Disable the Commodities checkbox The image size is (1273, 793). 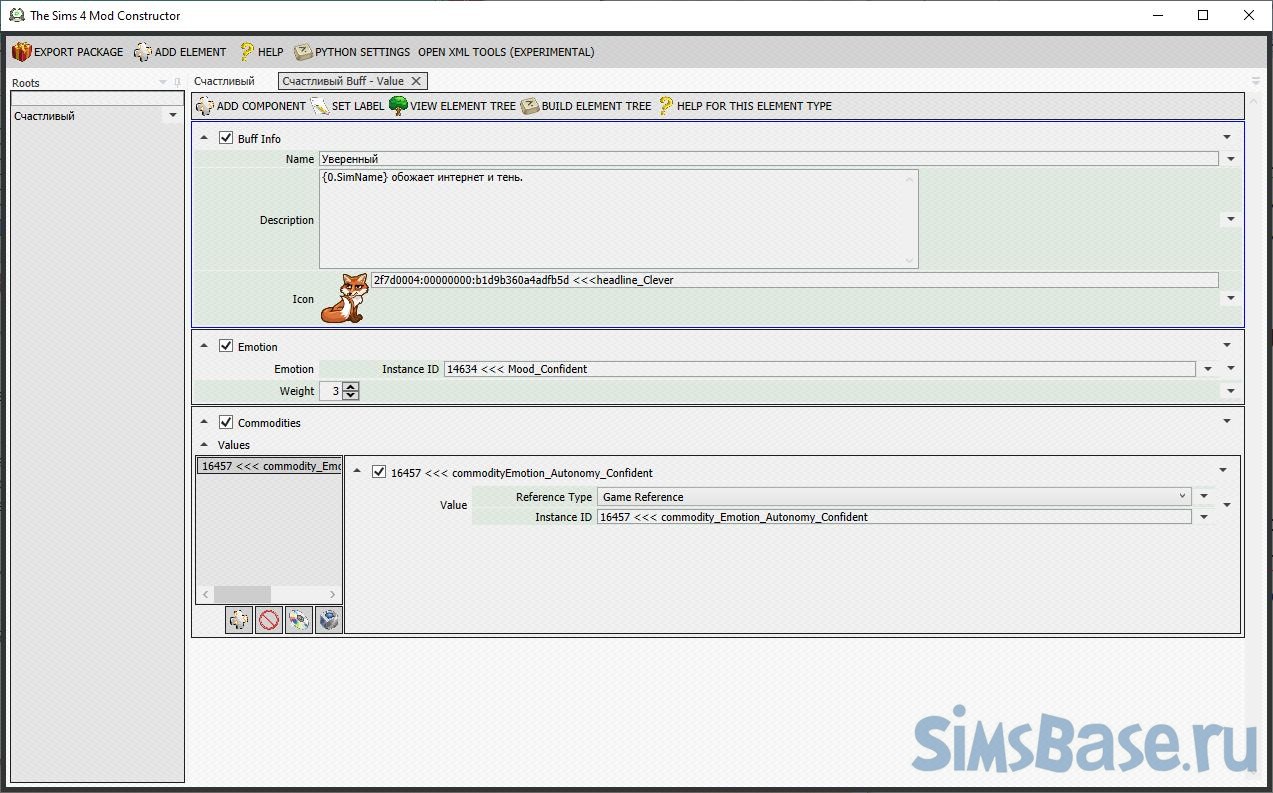pos(226,422)
